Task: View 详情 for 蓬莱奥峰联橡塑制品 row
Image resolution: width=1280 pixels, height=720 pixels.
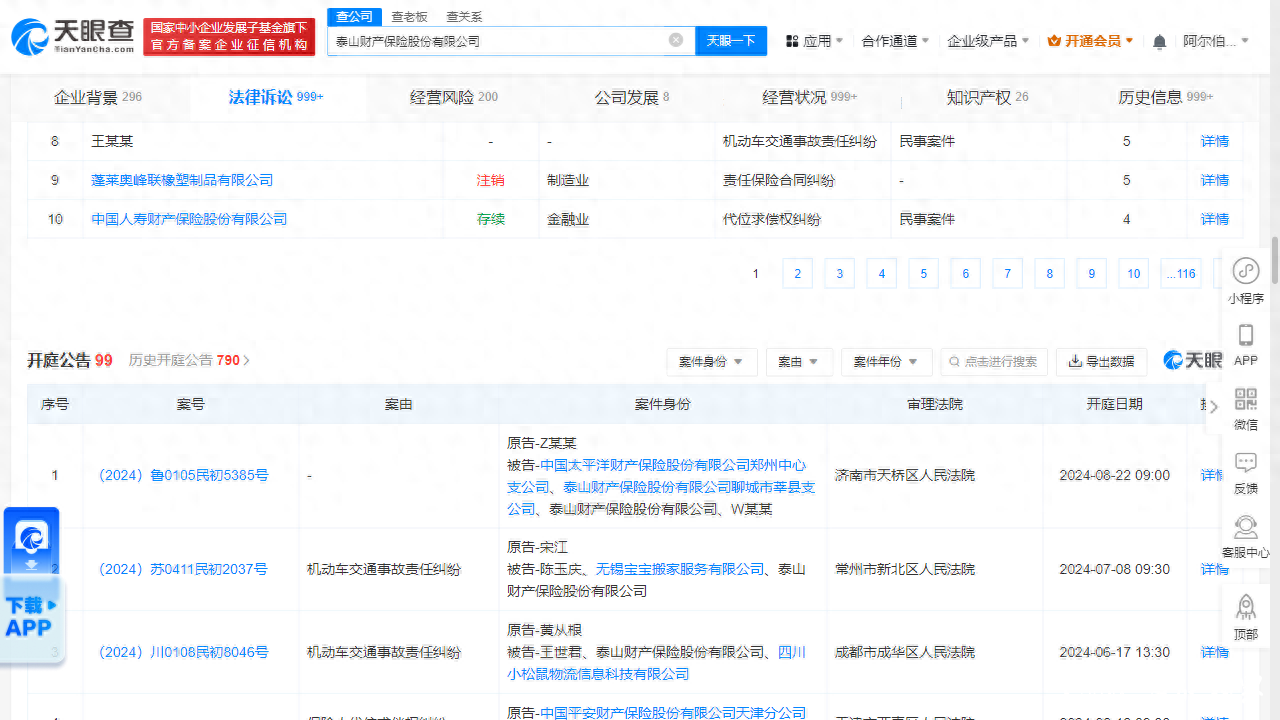Action: click(1215, 180)
